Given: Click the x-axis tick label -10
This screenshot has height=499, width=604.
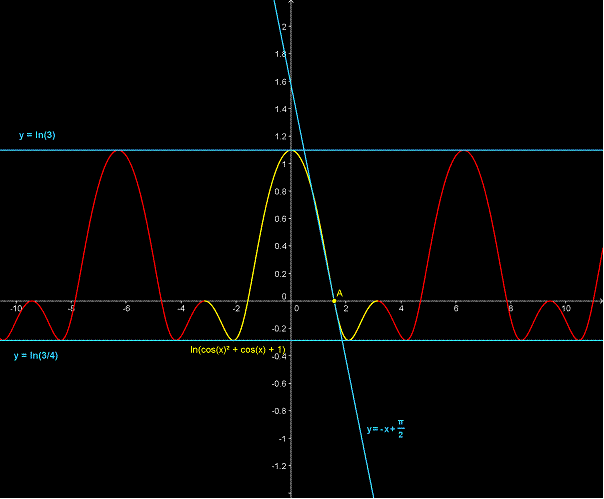Looking at the screenshot, I should (15, 309).
